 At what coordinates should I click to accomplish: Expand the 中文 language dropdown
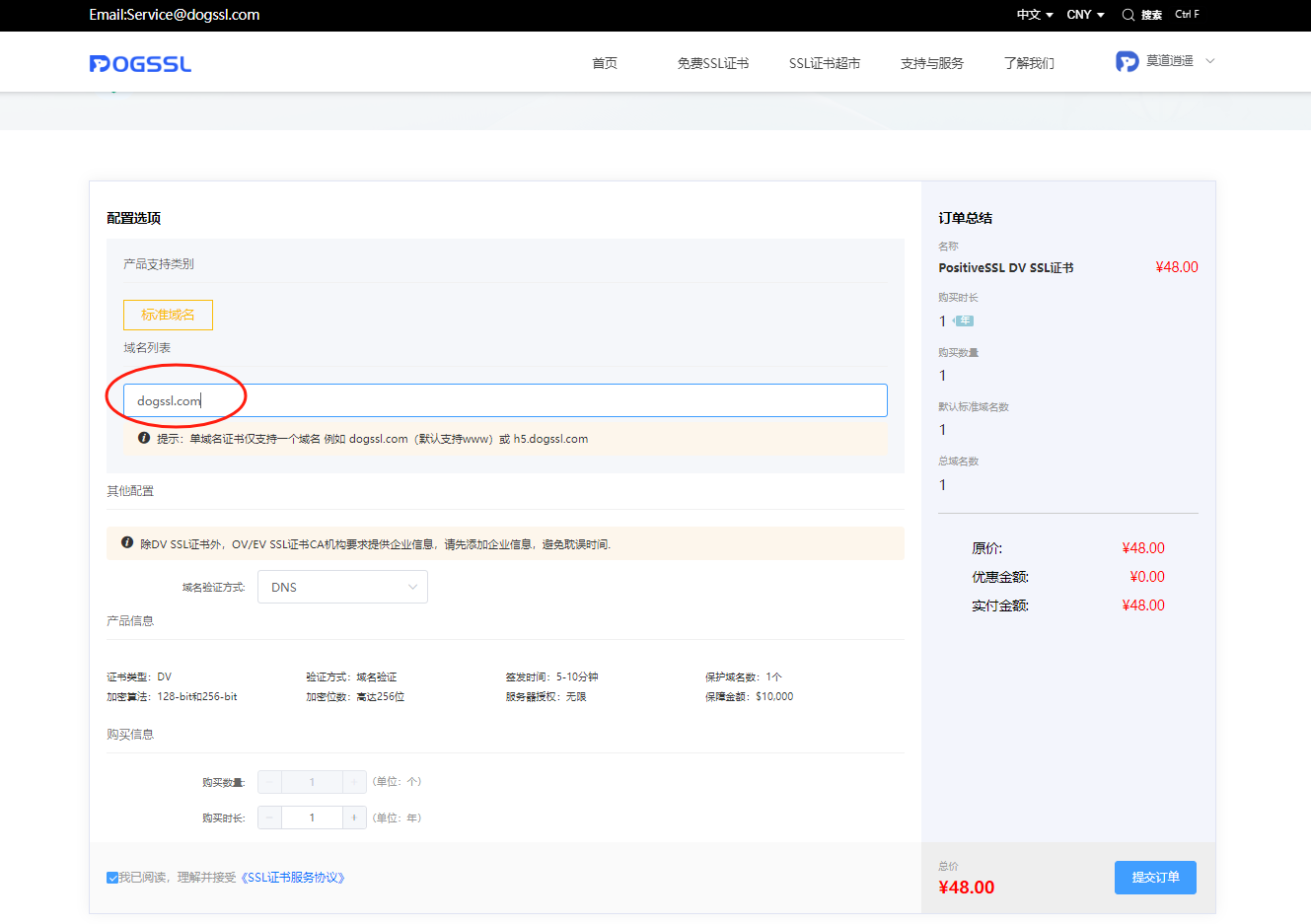pyautogui.click(x=1035, y=15)
